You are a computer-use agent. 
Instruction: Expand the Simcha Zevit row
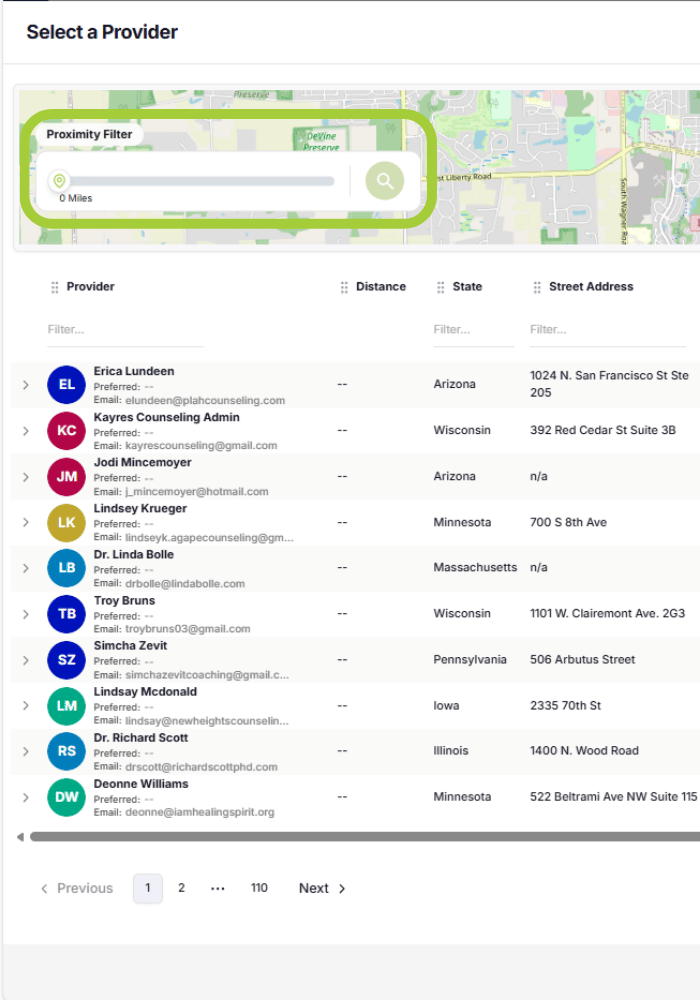[x=26, y=659]
